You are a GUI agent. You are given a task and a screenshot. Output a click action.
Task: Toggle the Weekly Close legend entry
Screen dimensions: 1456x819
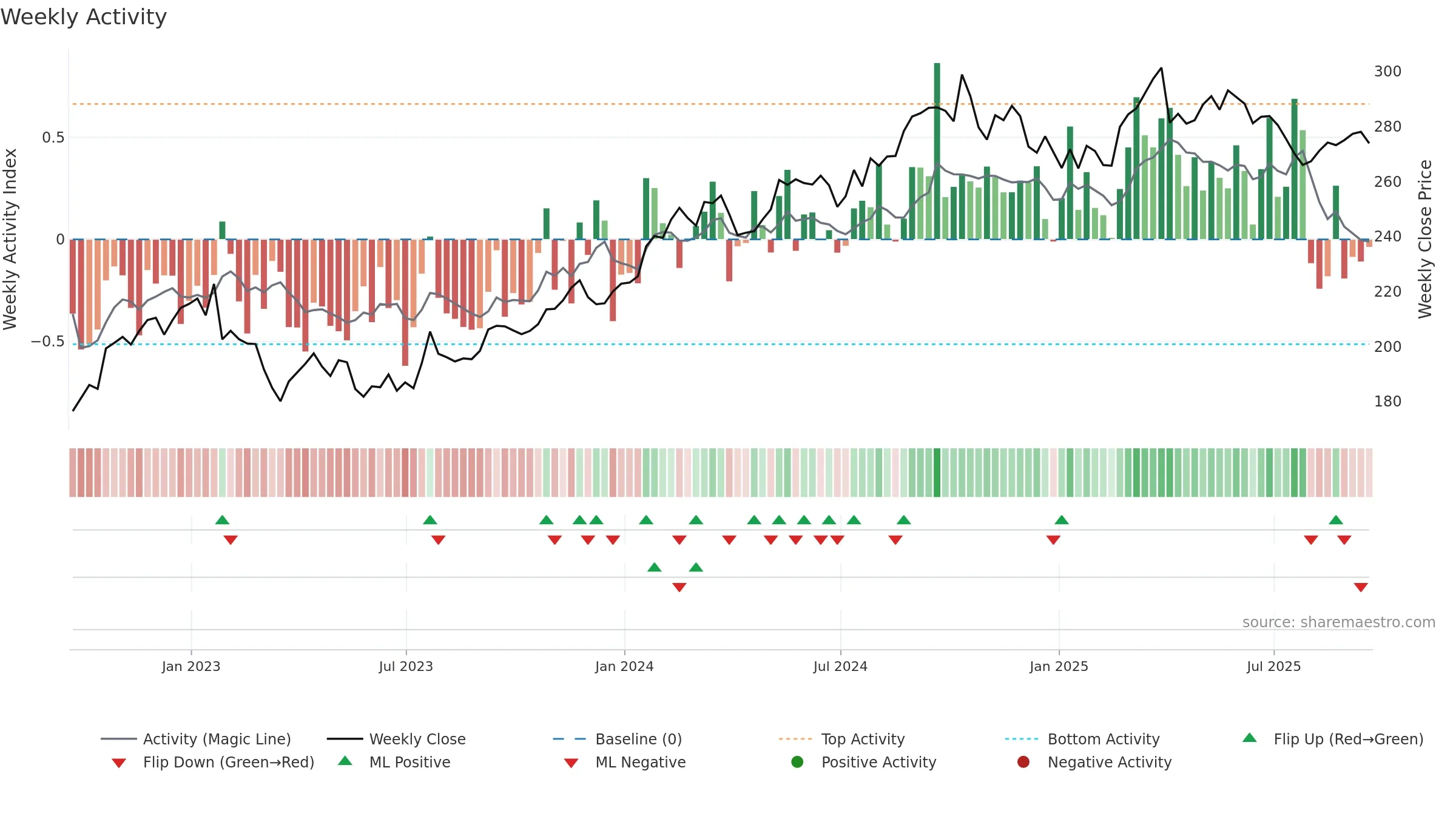coord(396,739)
